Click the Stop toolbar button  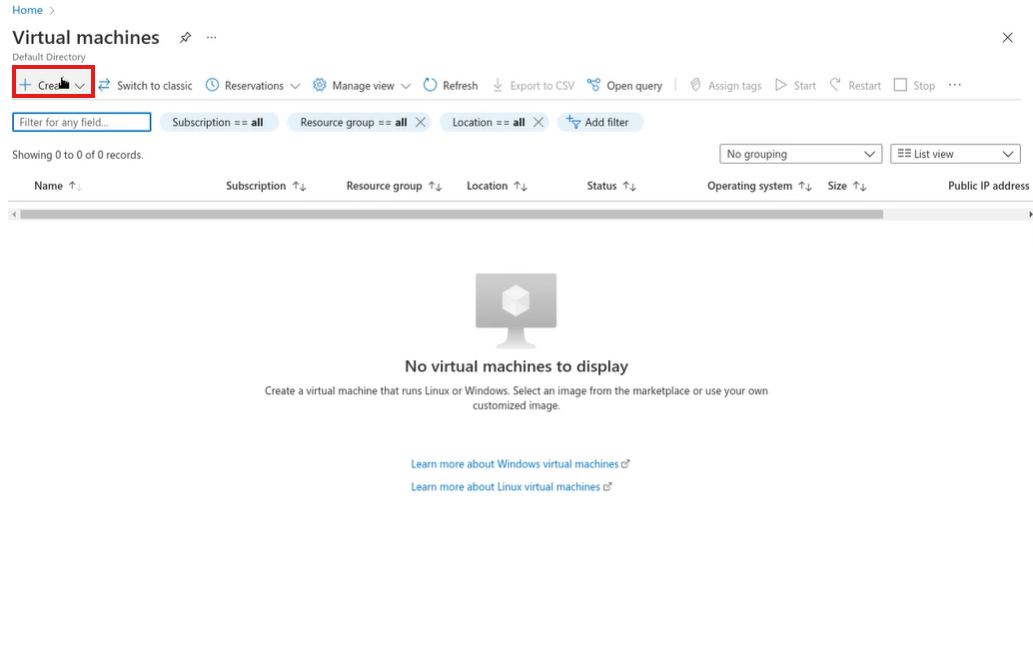pos(914,86)
